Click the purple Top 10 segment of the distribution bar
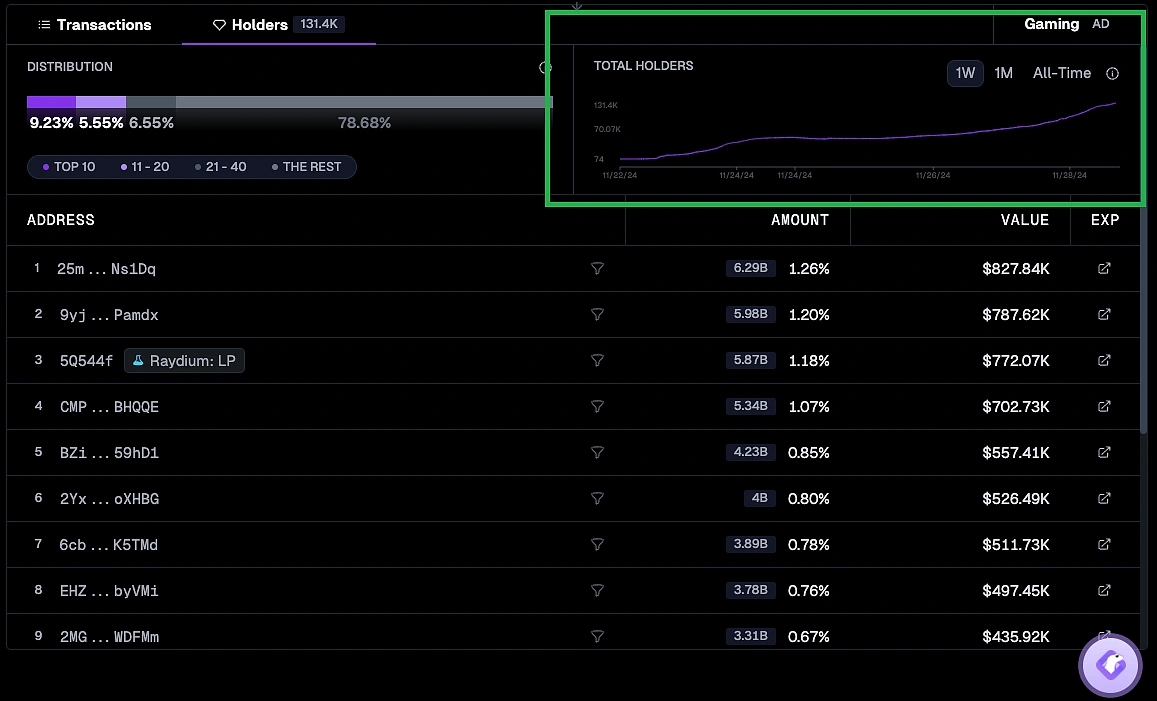The width and height of the screenshot is (1157, 701). tap(50, 102)
